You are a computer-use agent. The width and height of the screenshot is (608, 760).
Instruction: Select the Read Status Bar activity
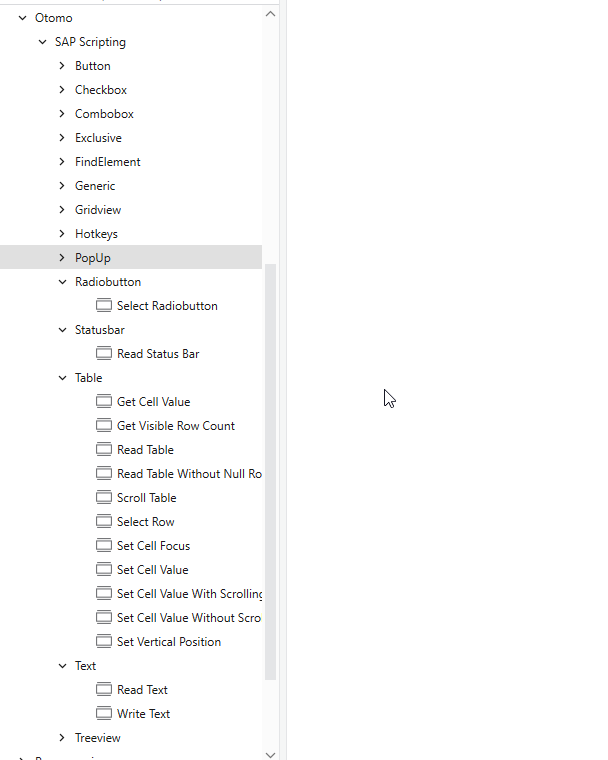tap(158, 354)
